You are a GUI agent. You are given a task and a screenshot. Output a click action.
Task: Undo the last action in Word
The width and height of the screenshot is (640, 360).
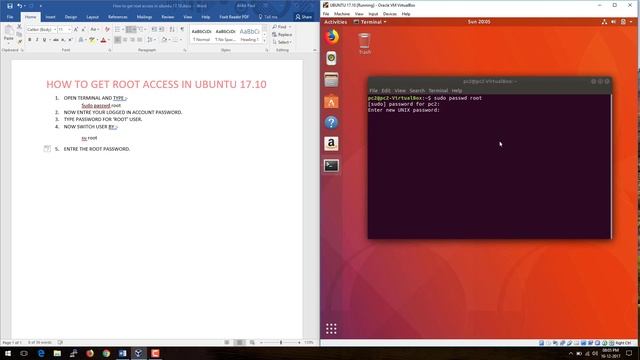[19, 6]
